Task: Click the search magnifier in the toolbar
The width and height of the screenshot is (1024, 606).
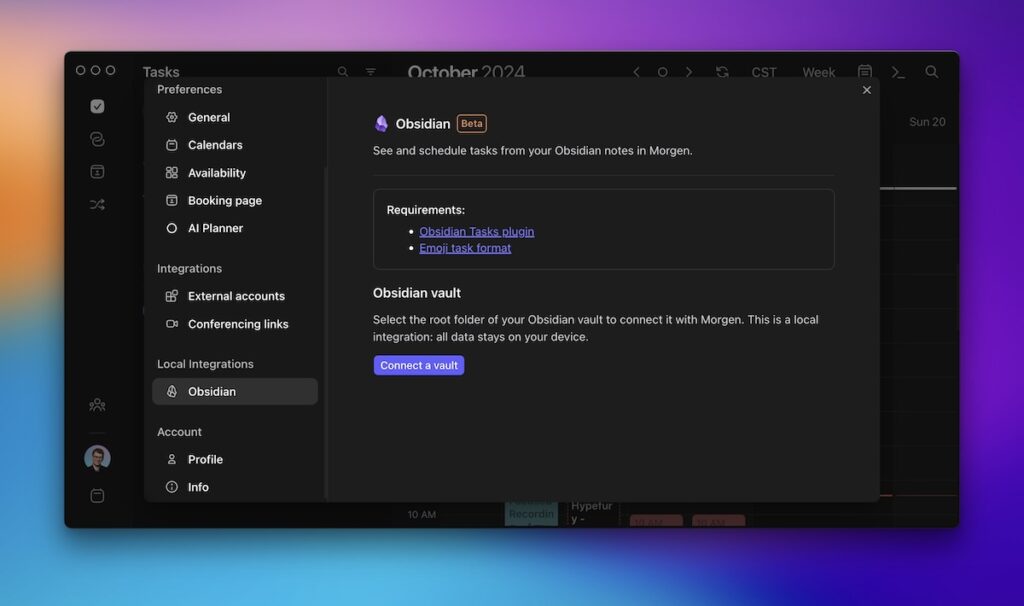Action: tap(343, 72)
